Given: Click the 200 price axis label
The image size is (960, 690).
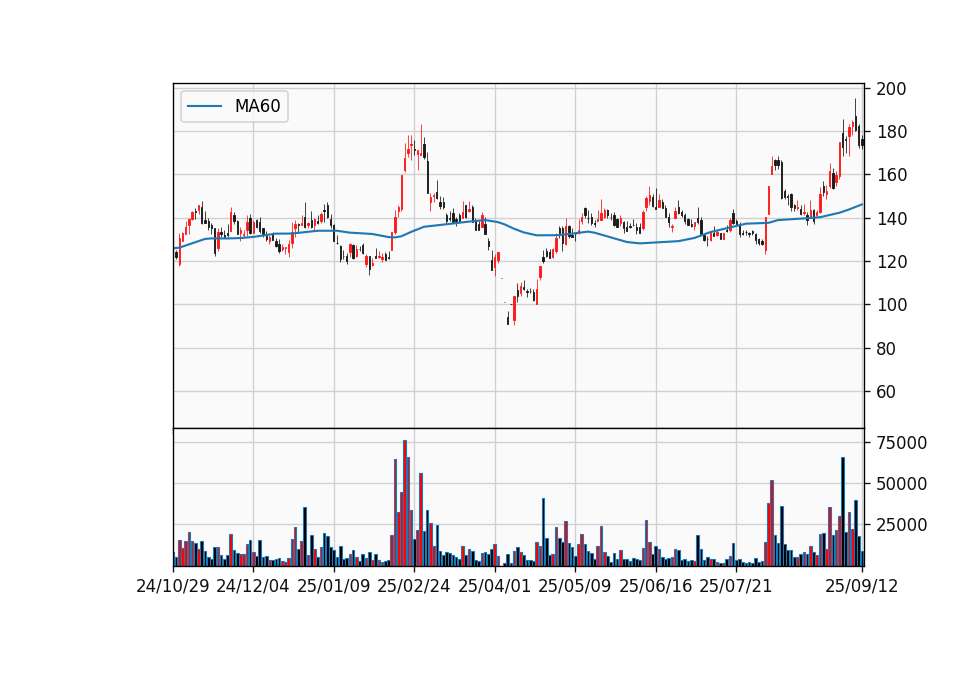Looking at the screenshot, I should (x=891, y=89).
